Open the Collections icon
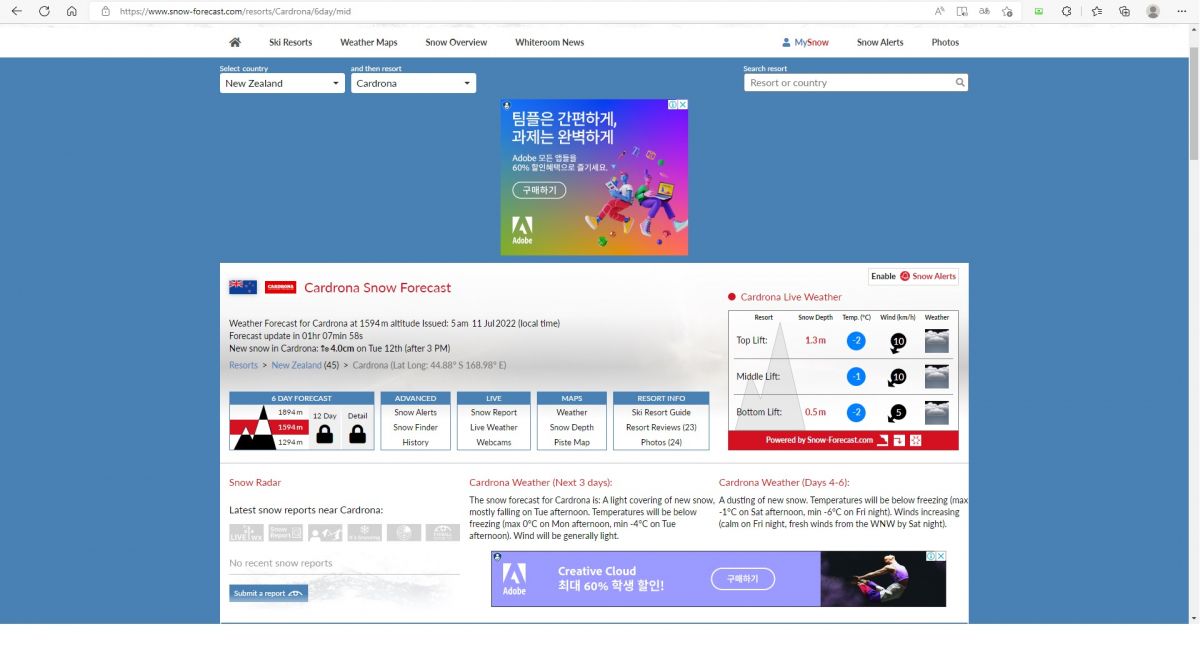 pos(1124,11)
